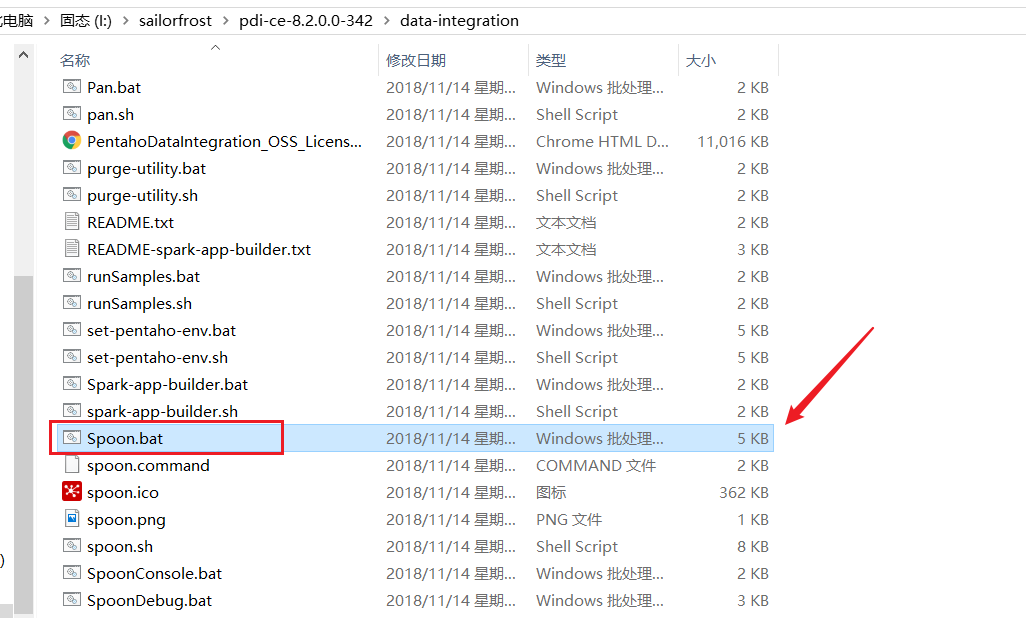Click the spoon.command blank file icon
The height and width of the screenshot is (618, 1026).
click(x=71, y=464)
